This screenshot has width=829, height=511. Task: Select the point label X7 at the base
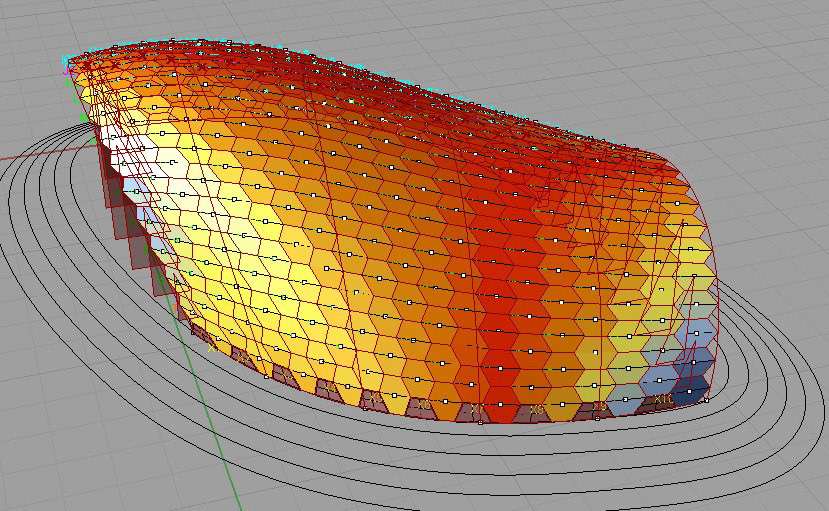(477, 408)
